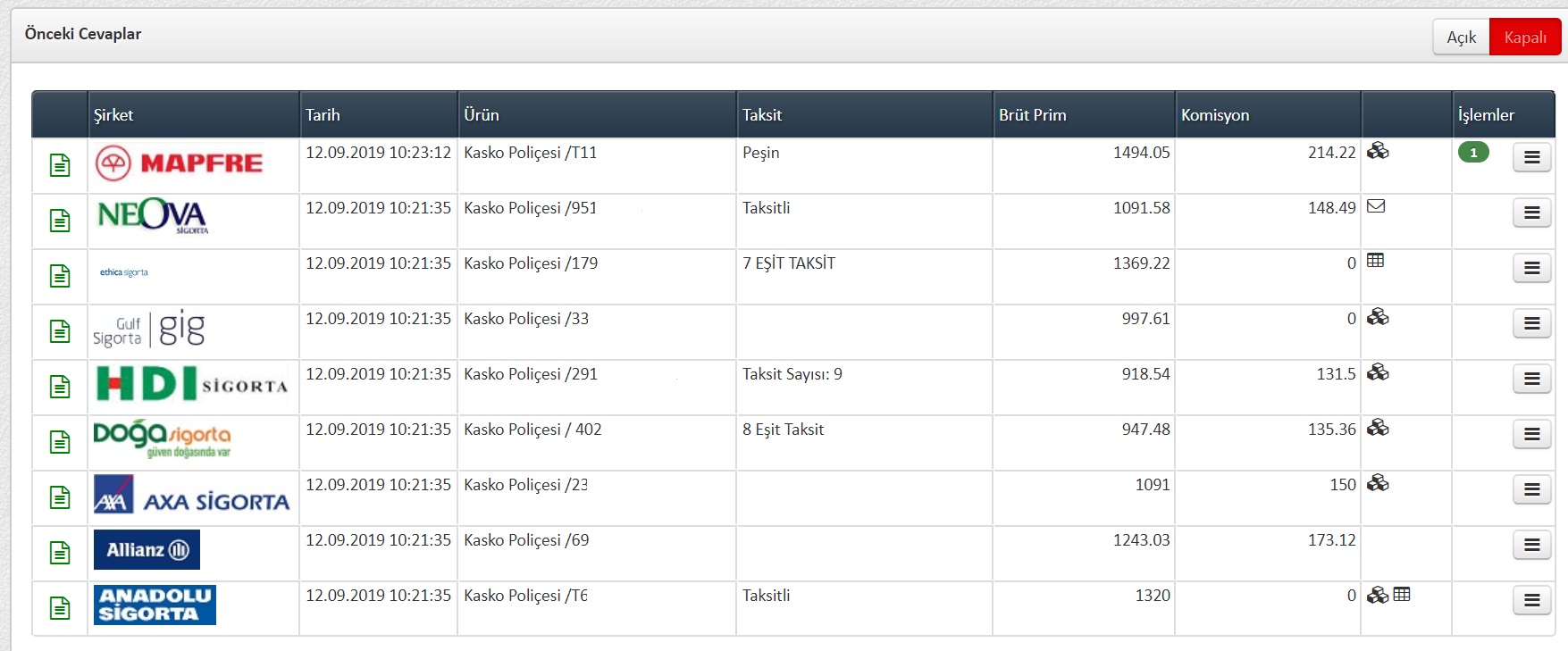The image size is (1568, 651).
Task: Open the actions menu in Anadolu Sigorta row
Action: [1531, 600]
